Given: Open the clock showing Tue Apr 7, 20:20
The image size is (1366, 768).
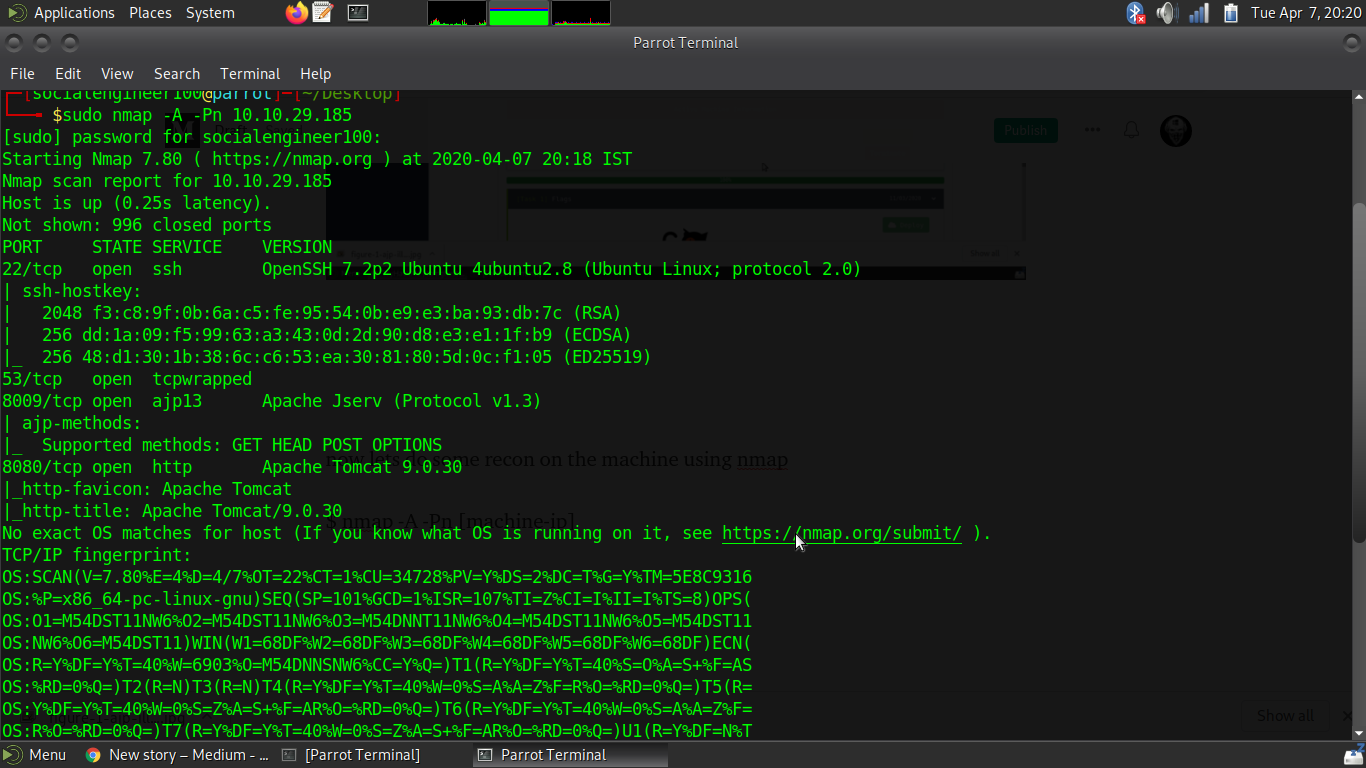Looking at the screenshot, I should (x=1306, y=13).
